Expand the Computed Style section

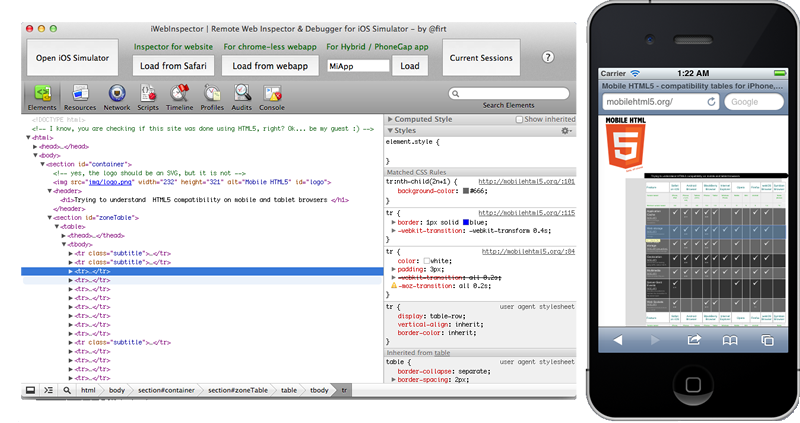tap(390, 119)
